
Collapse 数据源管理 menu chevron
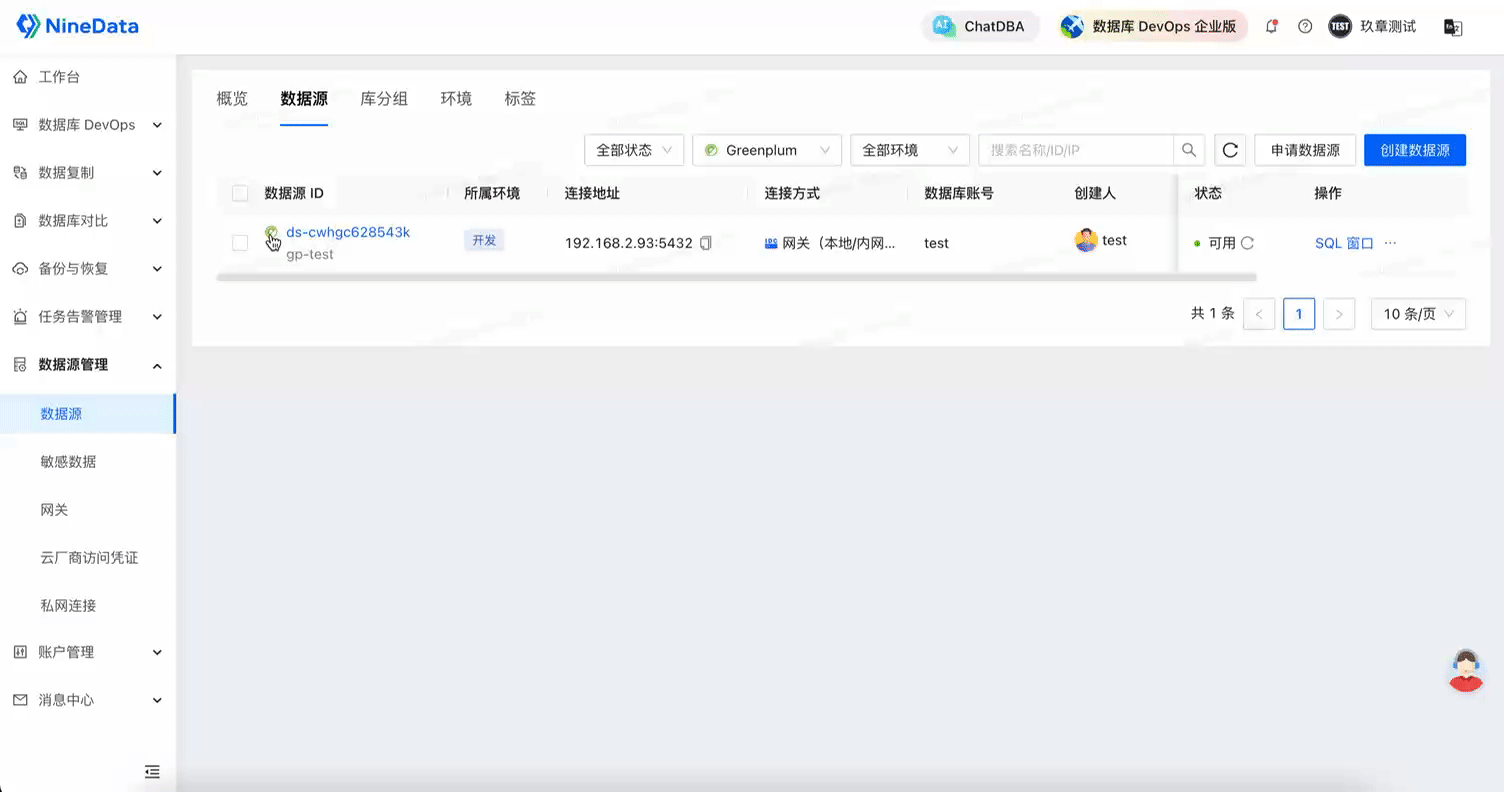coord(157,365)
